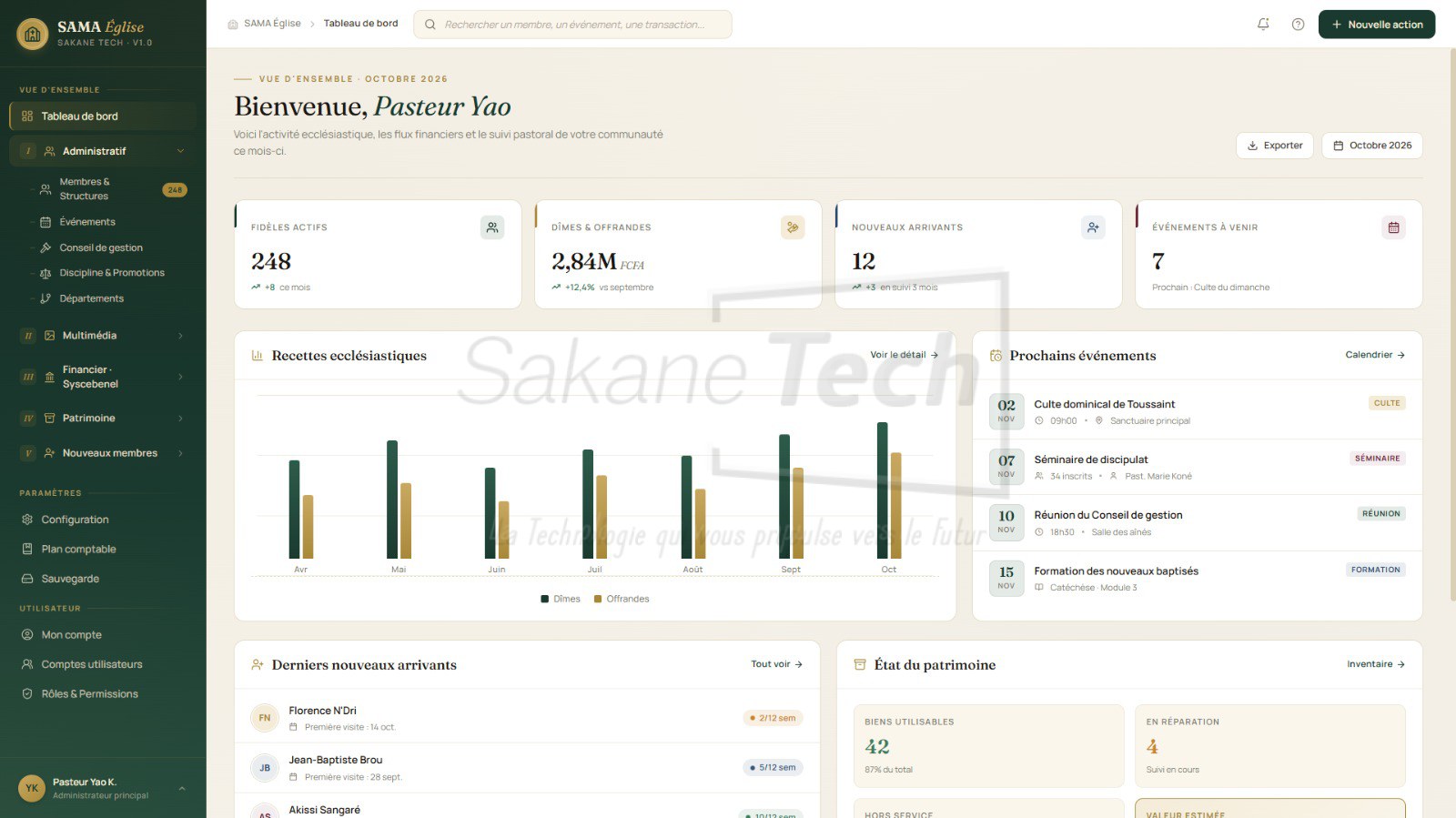Click the search magnifier icon
Screen dimensions: 1456x818
point(430,25)
